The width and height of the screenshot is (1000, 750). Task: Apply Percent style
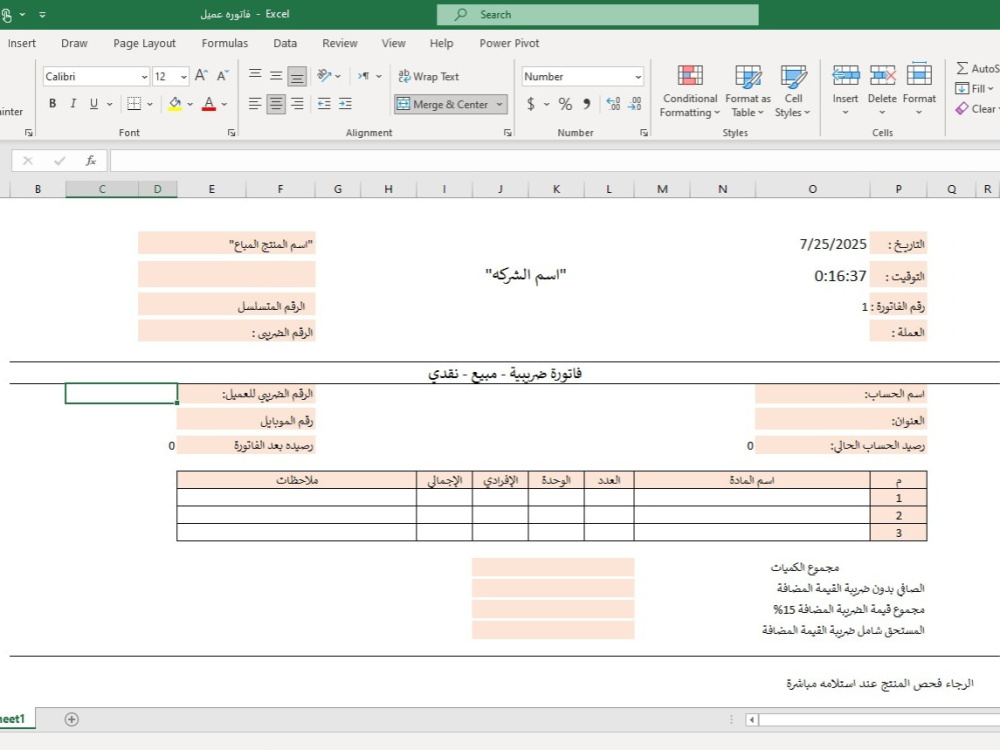pyautogui.click(x=565, y=104)
